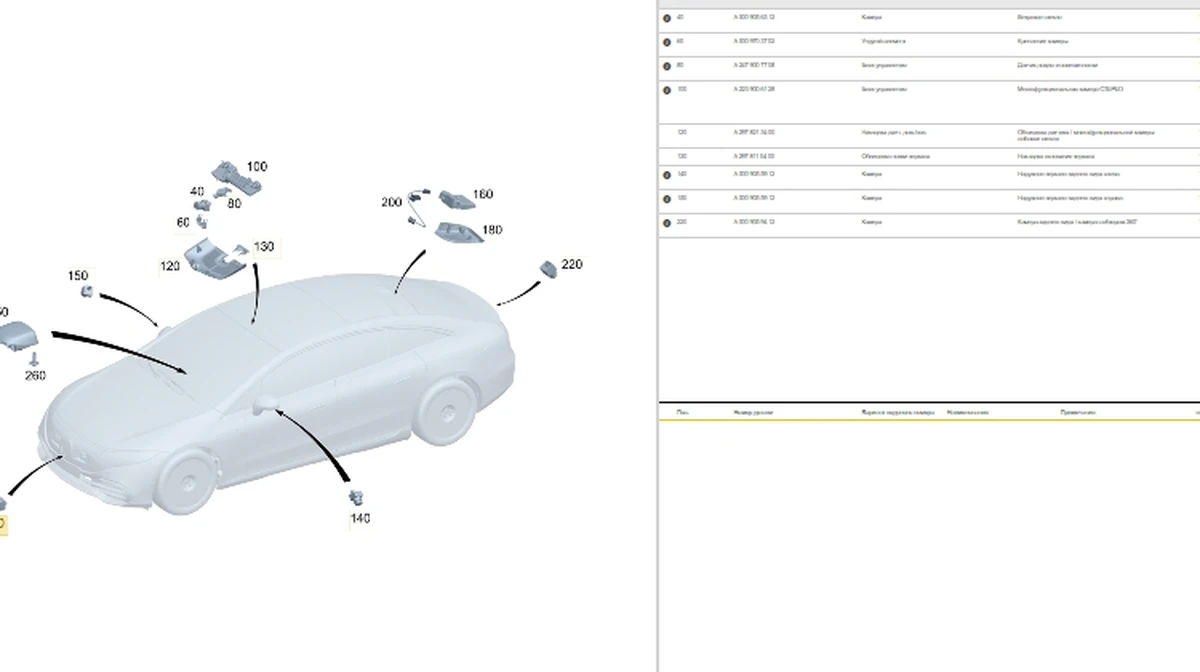This screenshot has height=672, width=1200.
Task: Click the 260 callout under the screw
Action: [35, 376]
